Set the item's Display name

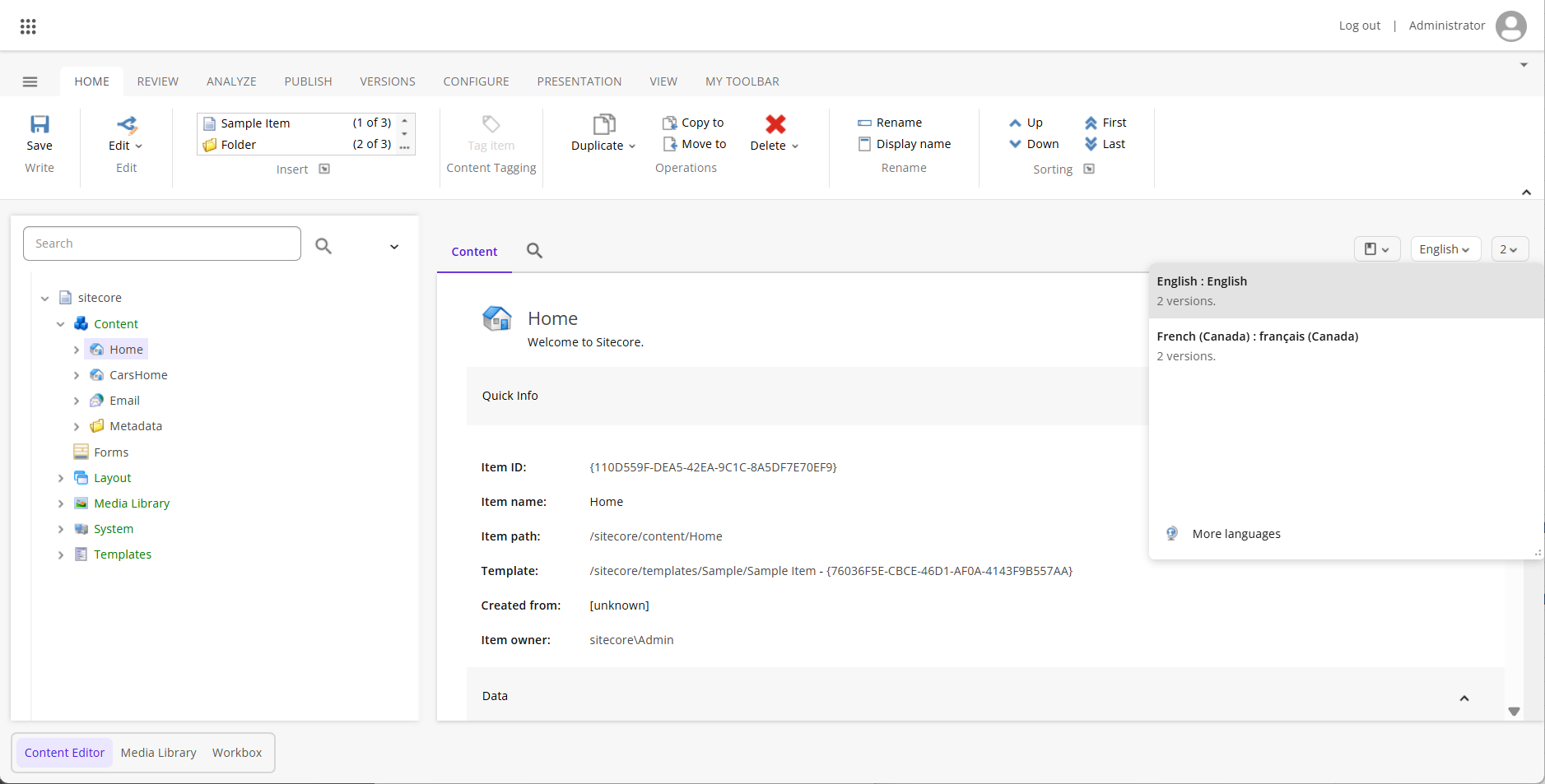tap(904, 144)
